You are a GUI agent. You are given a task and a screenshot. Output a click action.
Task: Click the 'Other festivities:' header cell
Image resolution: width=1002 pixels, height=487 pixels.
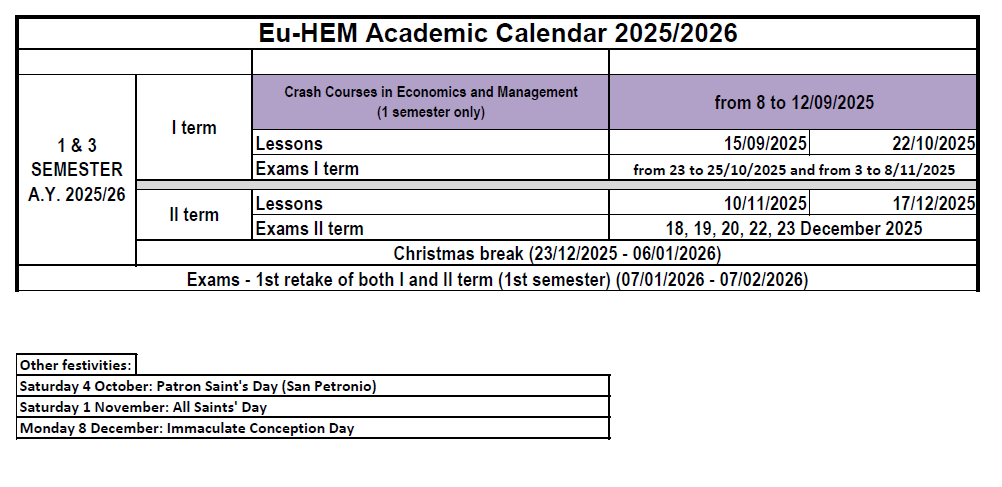[76, 365]
